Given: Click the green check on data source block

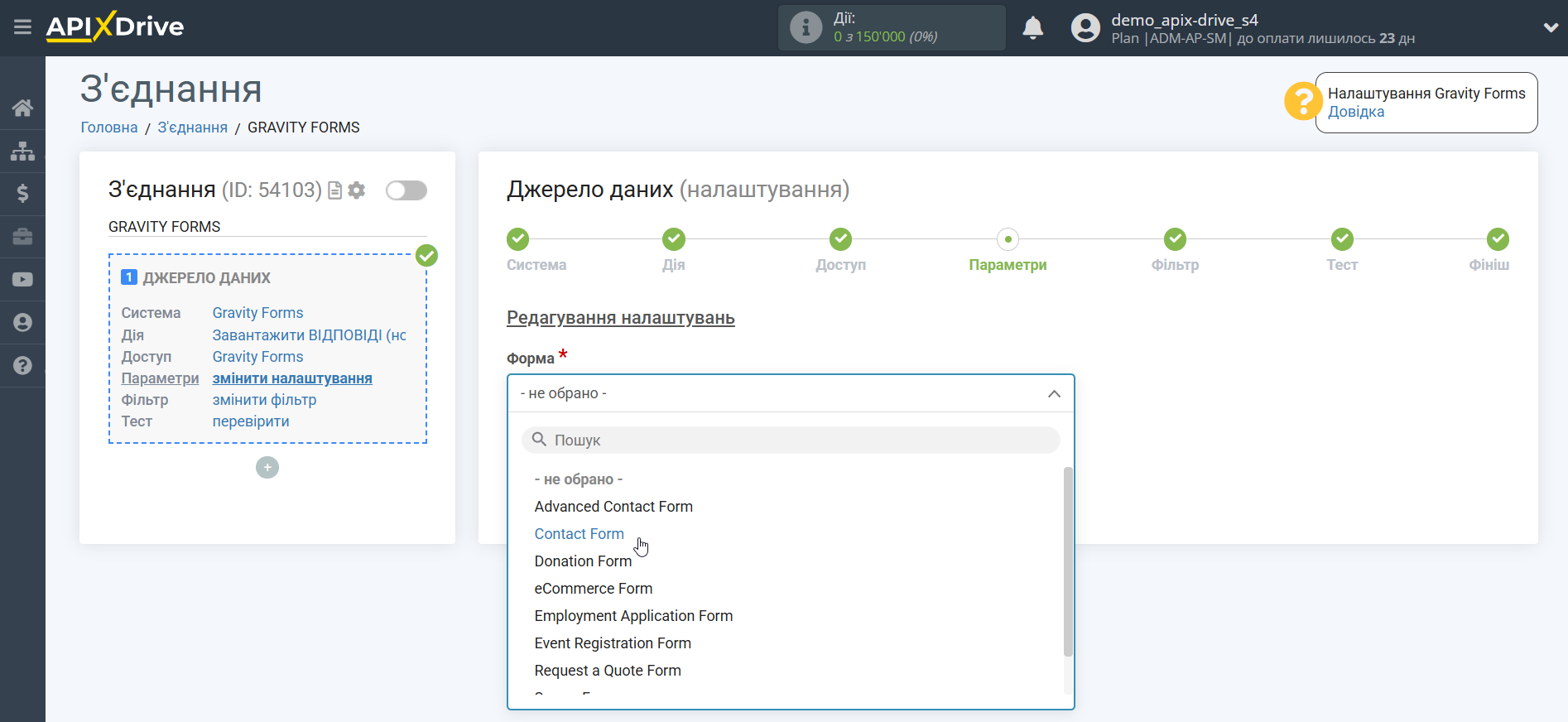Looking at the screenshot, I should 426,255.
